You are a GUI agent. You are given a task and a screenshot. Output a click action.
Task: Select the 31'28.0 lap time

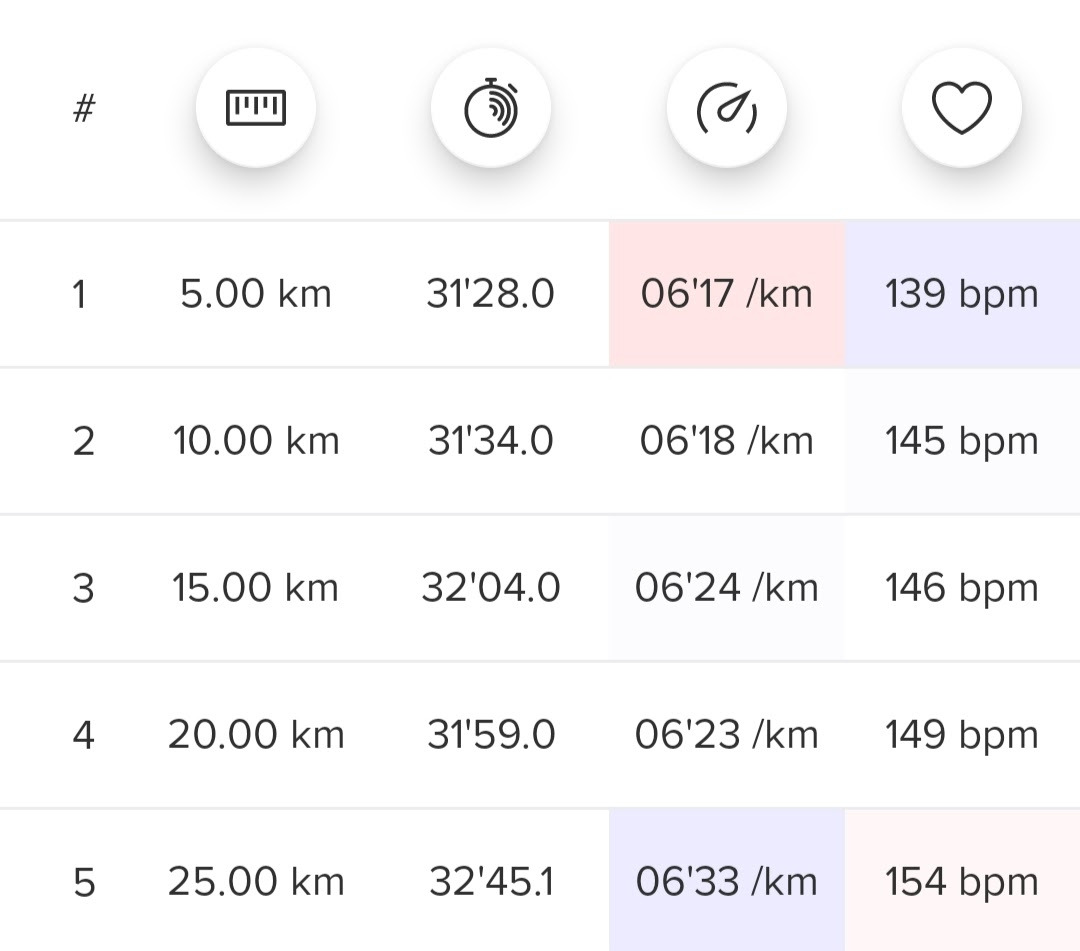490,295
